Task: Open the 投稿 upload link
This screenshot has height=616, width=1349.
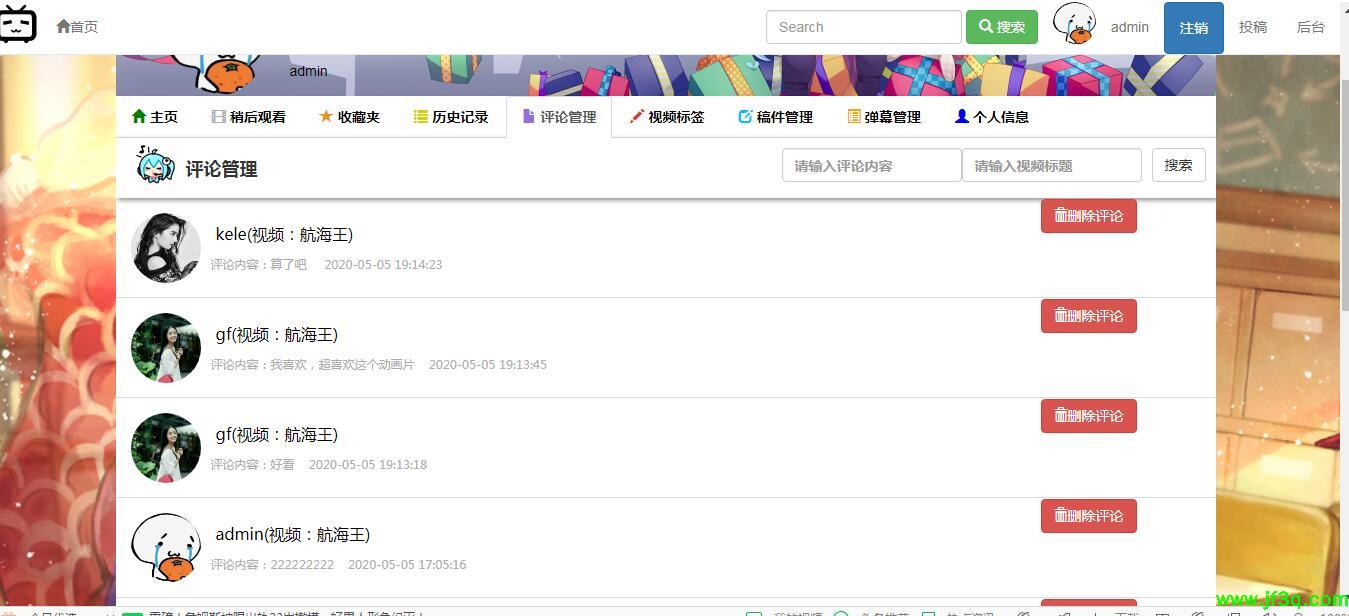Action: [1252, 27]
